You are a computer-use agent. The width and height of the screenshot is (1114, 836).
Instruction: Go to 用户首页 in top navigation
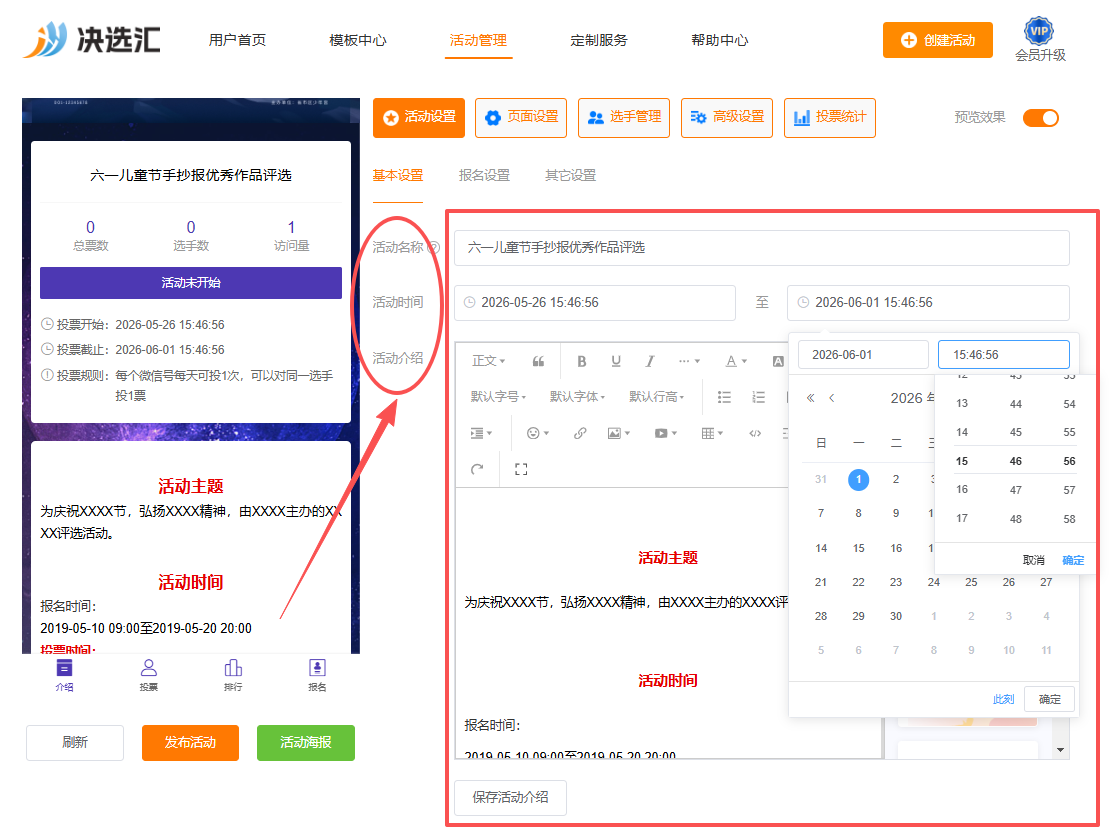click(237, 40)
